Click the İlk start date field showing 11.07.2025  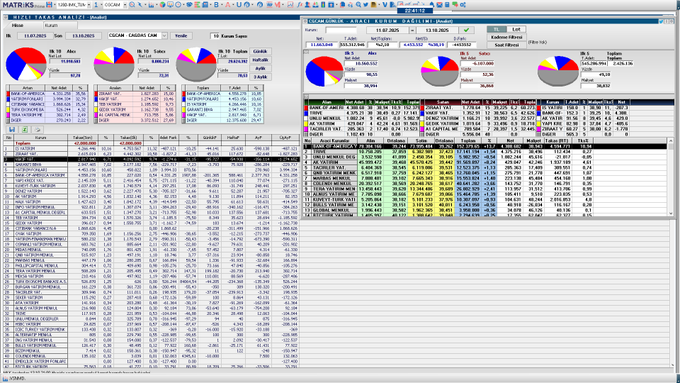(35, 36)
